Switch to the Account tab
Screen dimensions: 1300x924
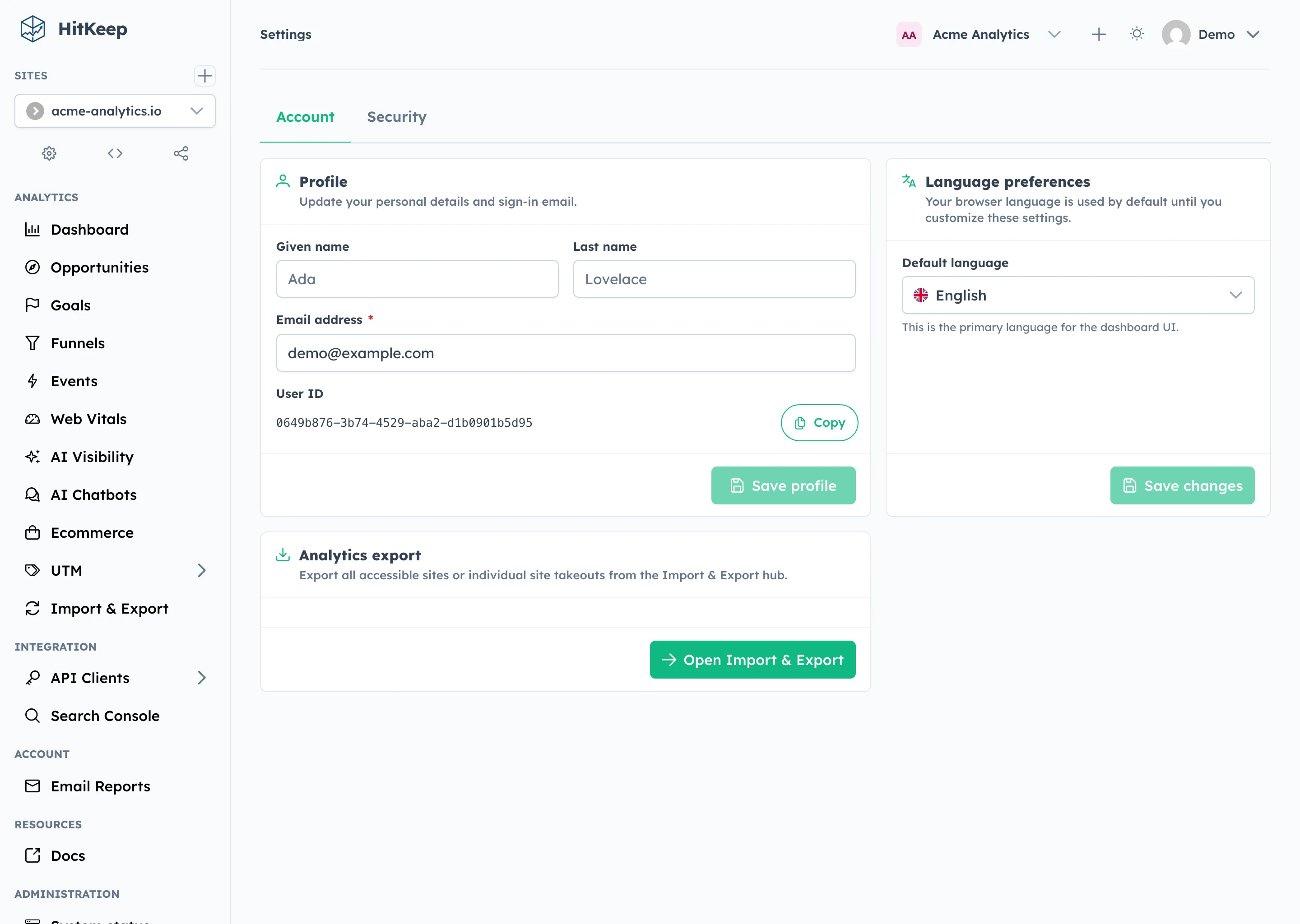(305, 117)
